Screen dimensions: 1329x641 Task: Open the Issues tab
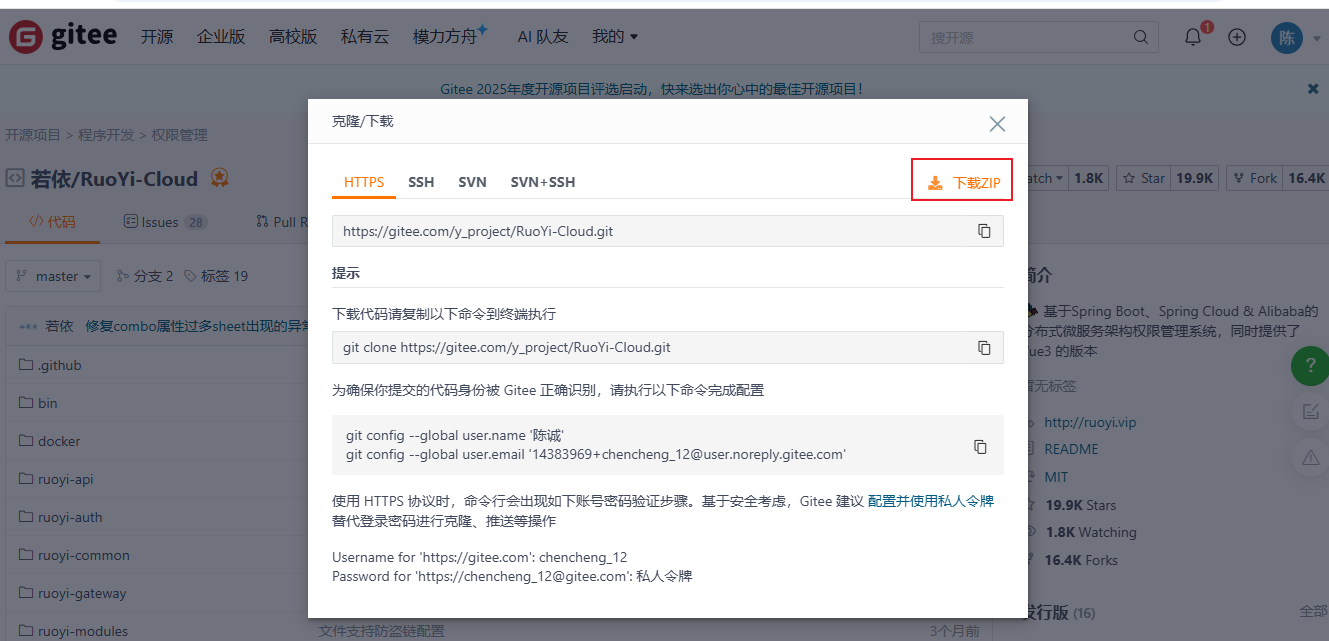pos(165,222)
